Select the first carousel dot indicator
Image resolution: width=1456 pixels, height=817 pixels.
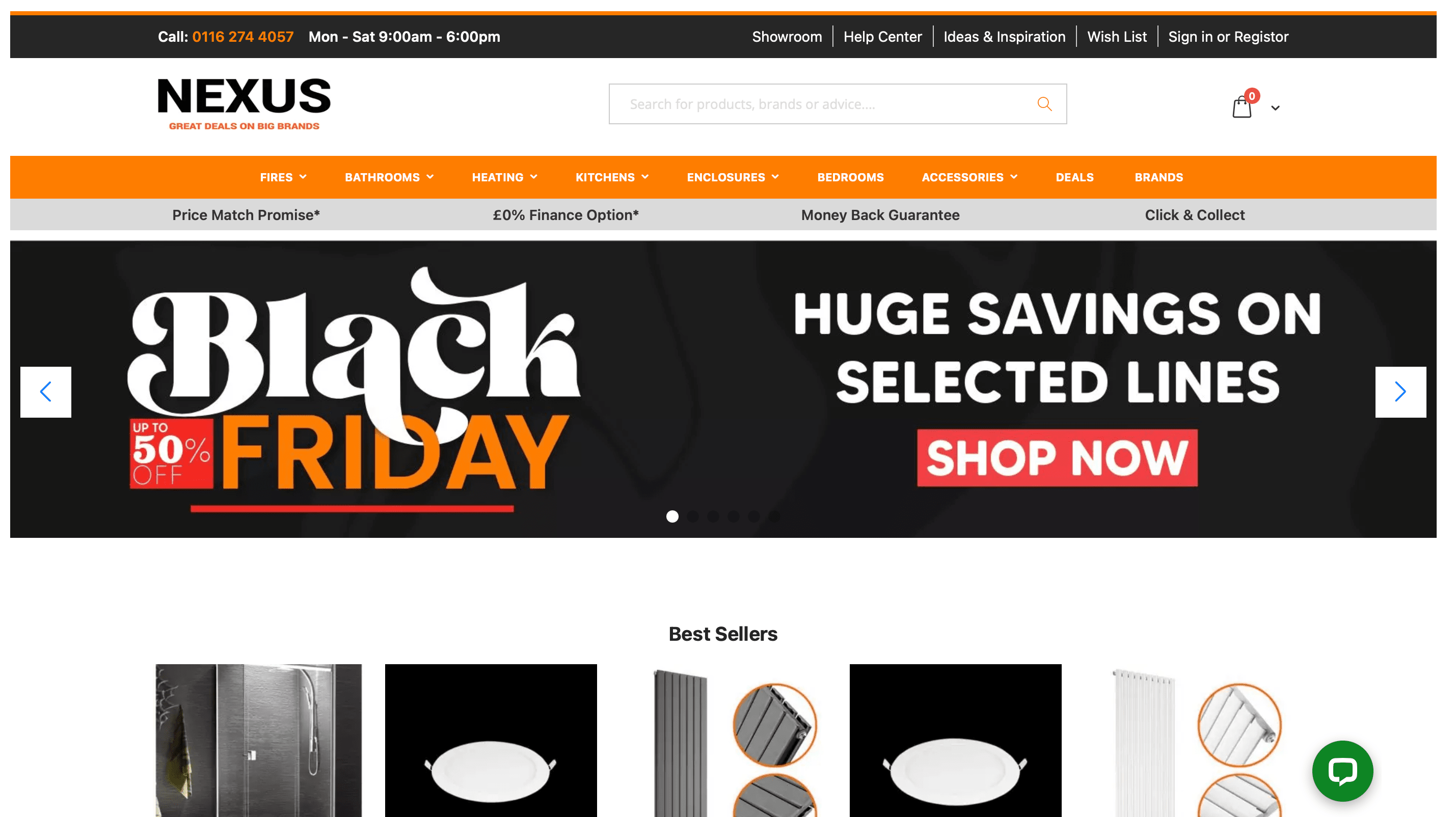coord(672,516)
